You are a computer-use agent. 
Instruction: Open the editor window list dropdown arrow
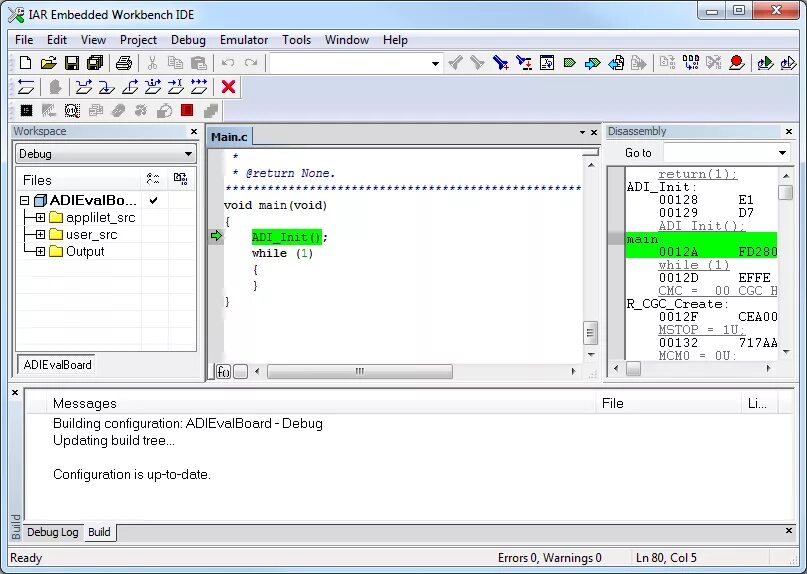click(x=582, y=132)
